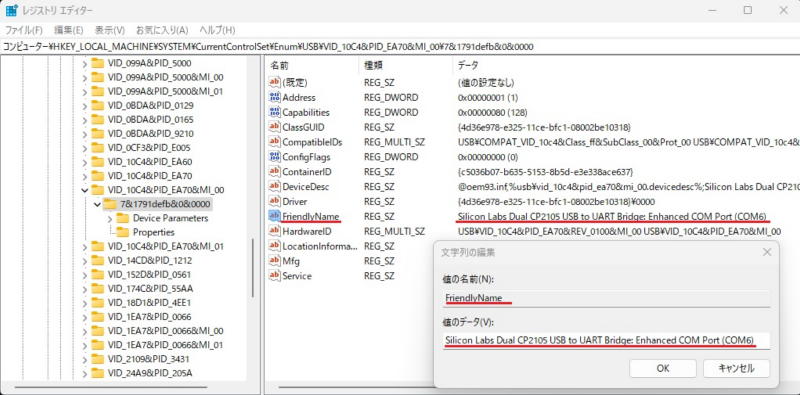Click the 値のデータ(V) field in dialog
The width and height of the screenshot is (800, 395).
point(606,340)
